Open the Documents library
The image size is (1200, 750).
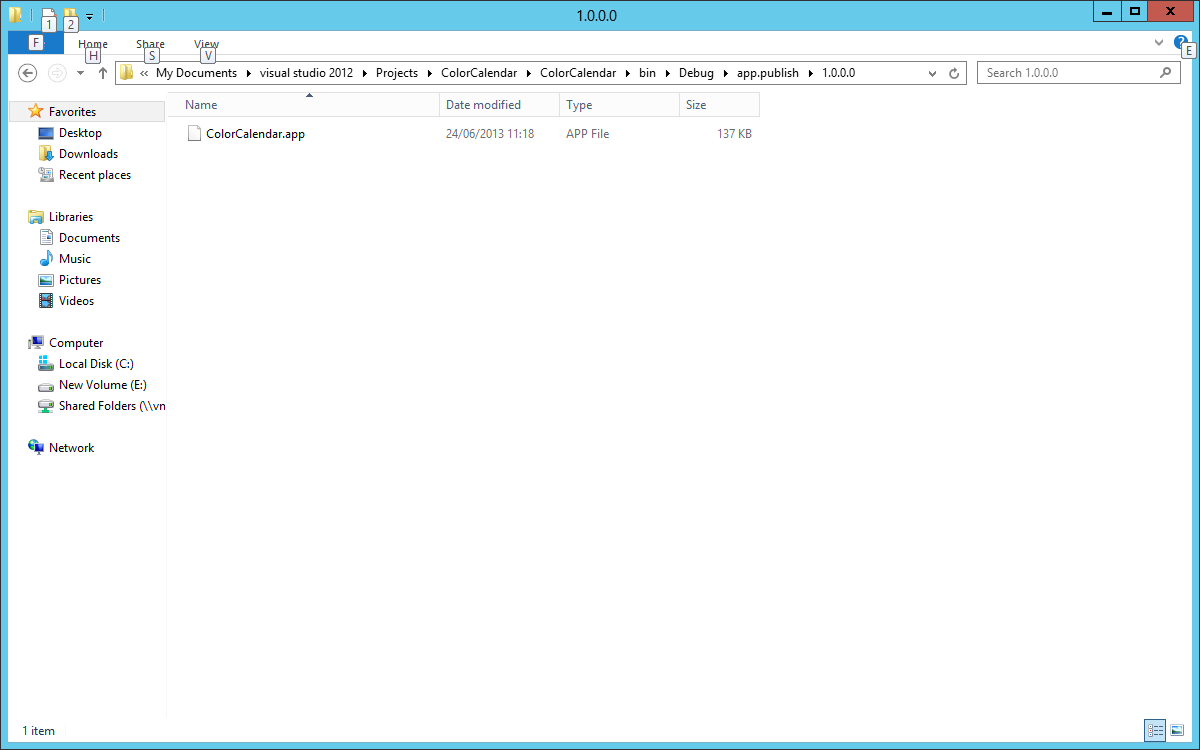pyautogui.click(x=89, y=238)
